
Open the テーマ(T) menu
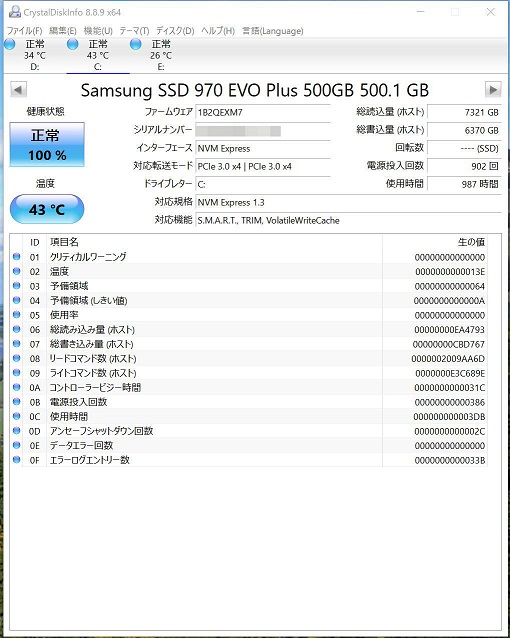click(134, 31)
